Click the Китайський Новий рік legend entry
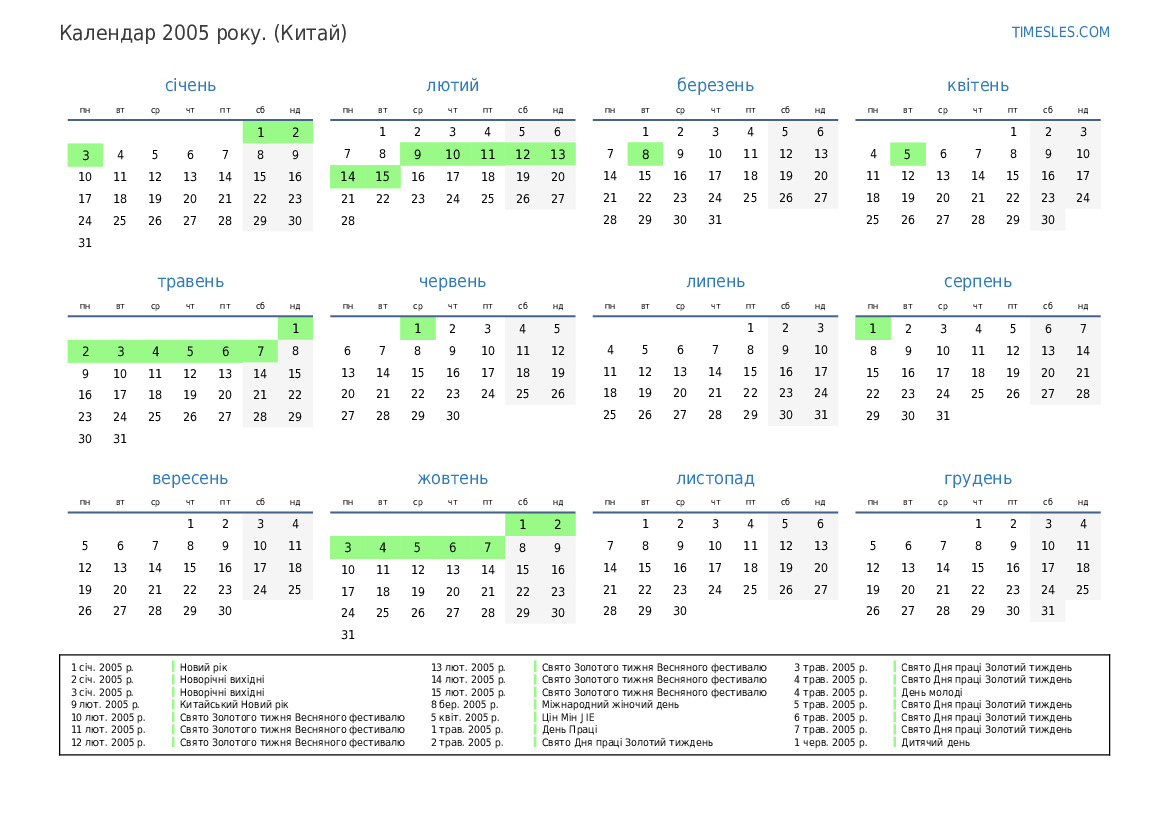1169x827 pixels. 234,705
